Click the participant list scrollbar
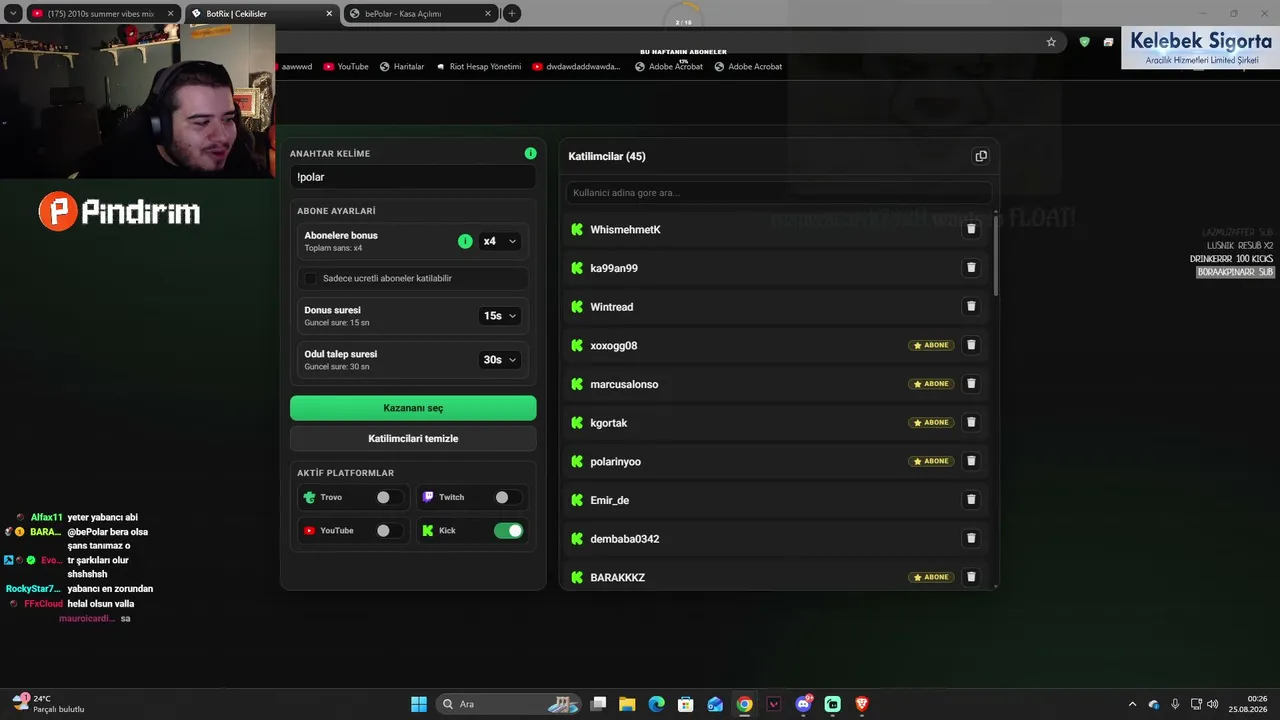 point(996,254)
